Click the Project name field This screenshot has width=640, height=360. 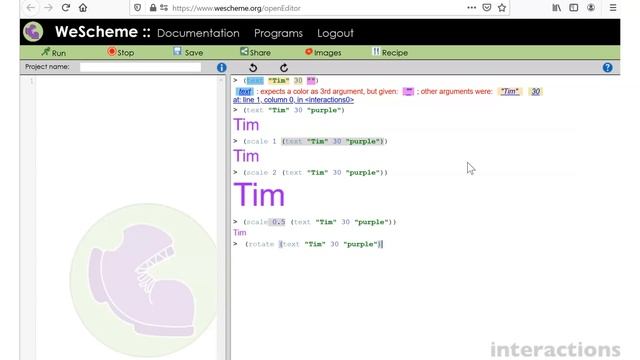[x=140, y=67]
